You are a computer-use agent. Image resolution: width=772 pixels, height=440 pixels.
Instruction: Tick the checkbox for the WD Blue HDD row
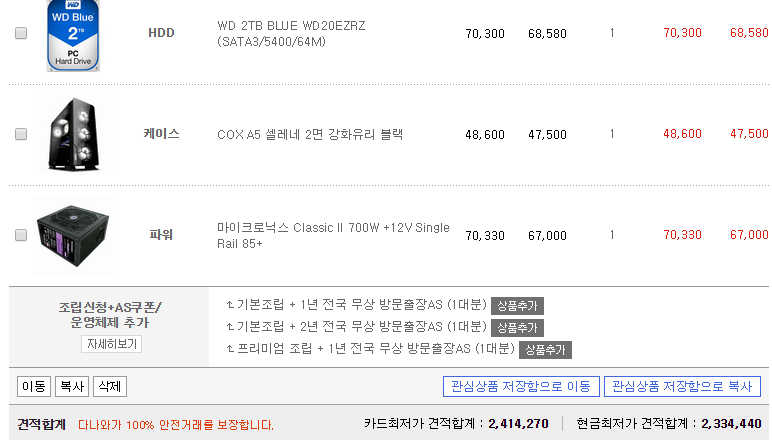21,33
